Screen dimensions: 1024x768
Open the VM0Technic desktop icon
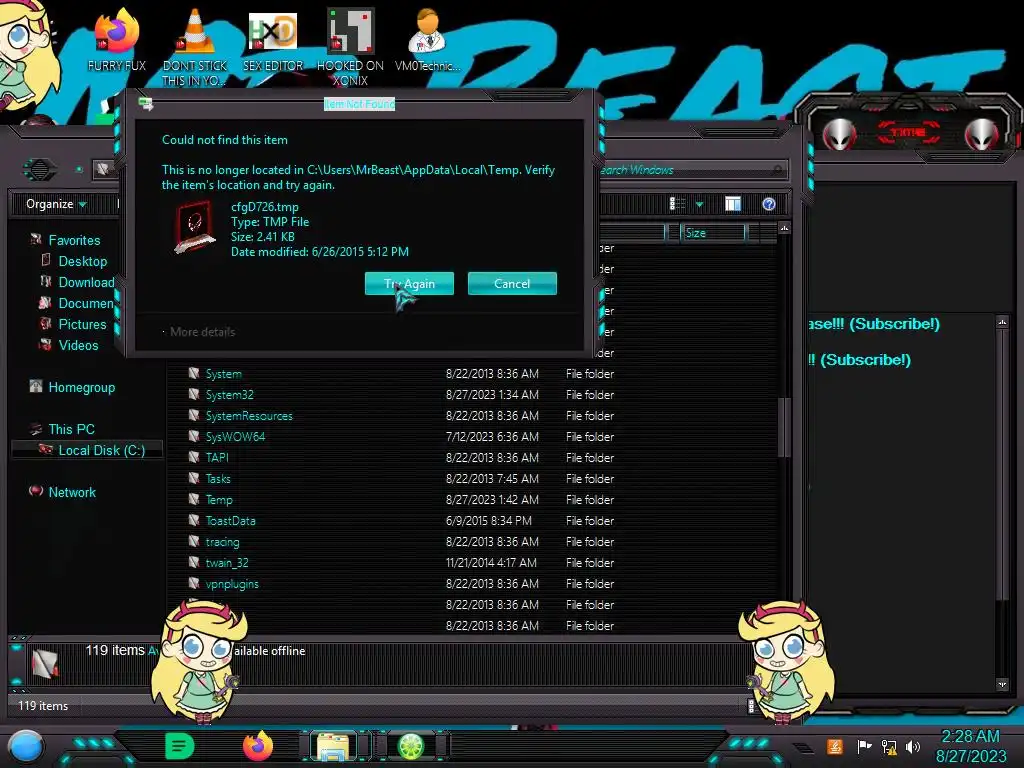click(x=427, y=39)
